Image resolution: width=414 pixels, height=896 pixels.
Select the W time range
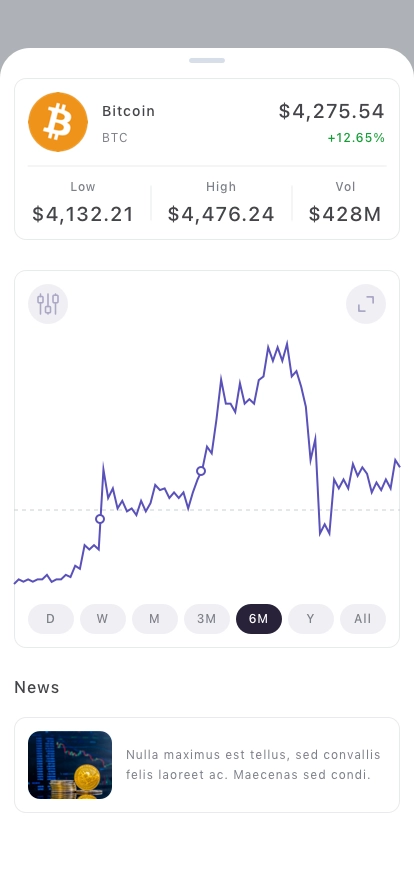[103, 619]
